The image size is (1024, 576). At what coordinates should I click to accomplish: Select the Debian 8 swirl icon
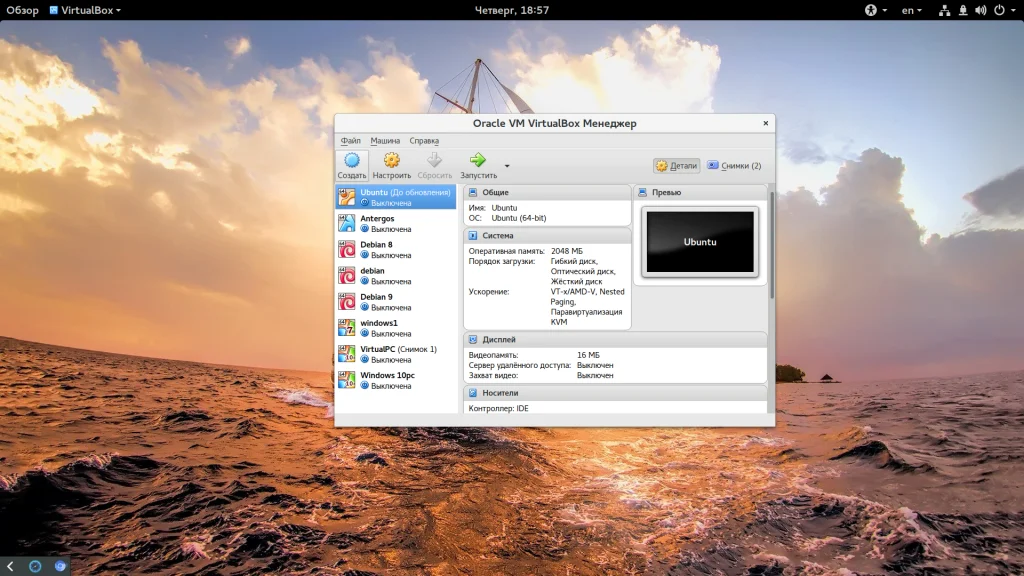(347, 249)
